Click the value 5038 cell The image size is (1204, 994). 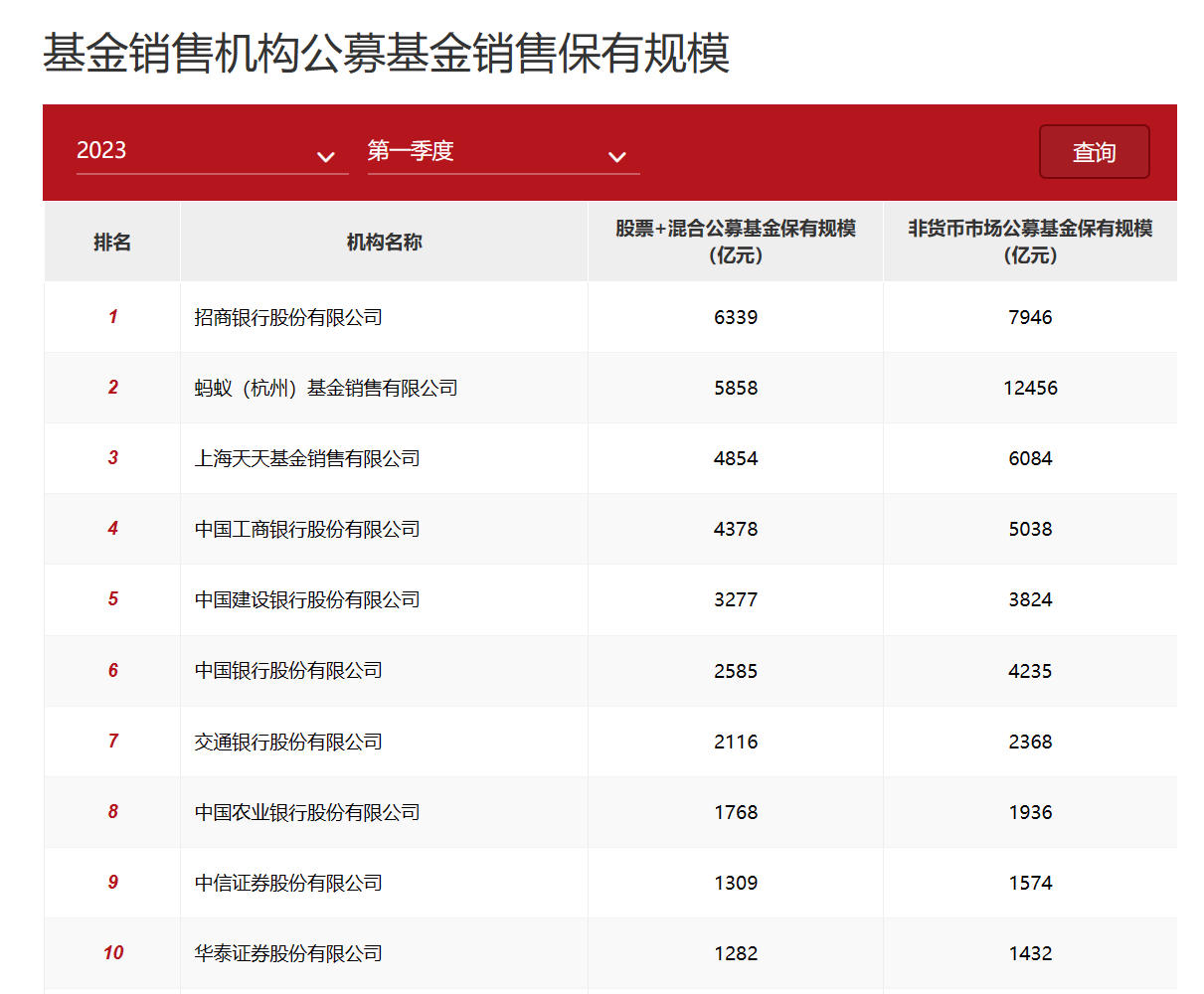pyautogui.click(x=1030, y=530)
